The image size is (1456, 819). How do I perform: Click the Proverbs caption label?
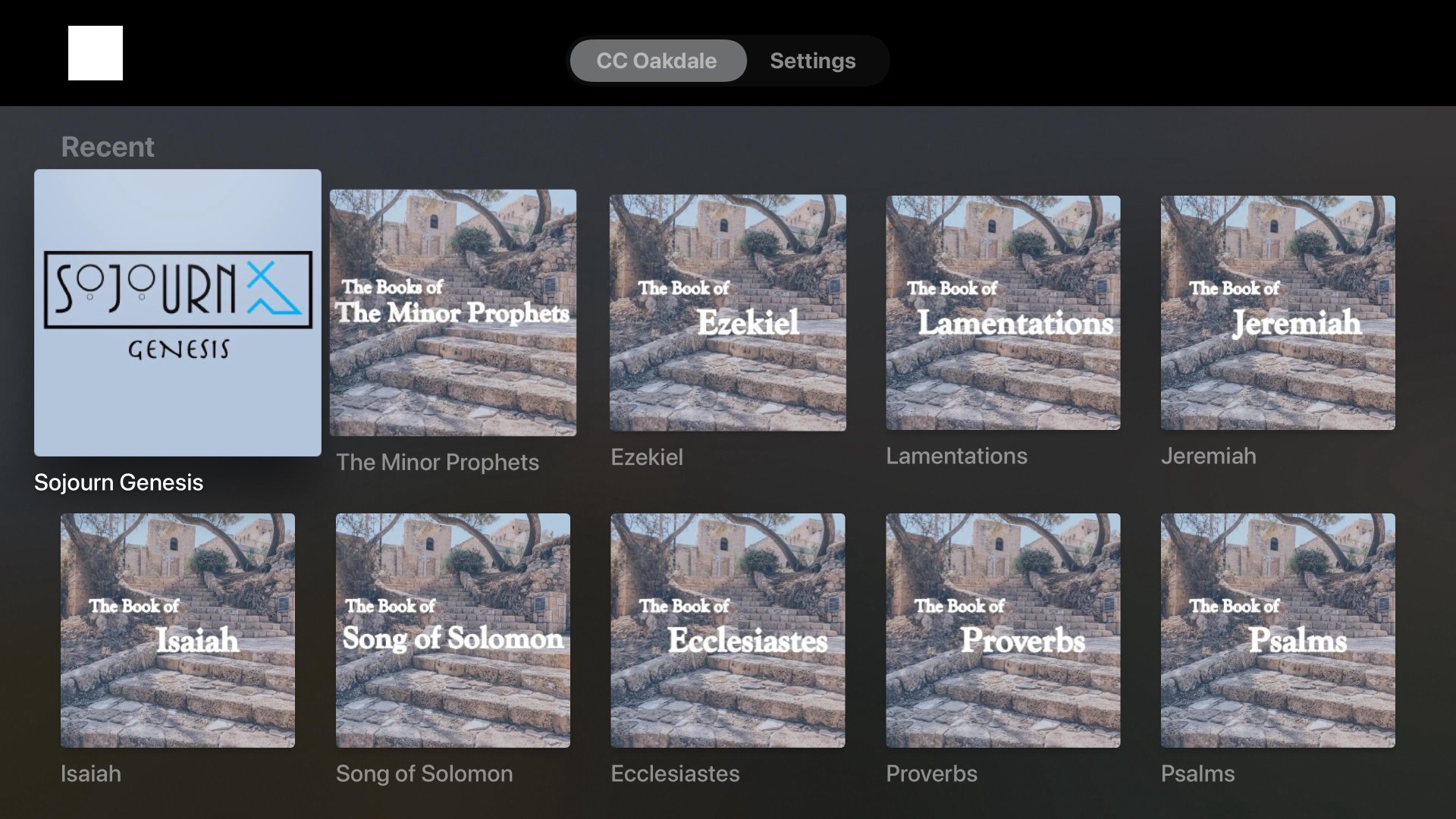click(931, 773)
